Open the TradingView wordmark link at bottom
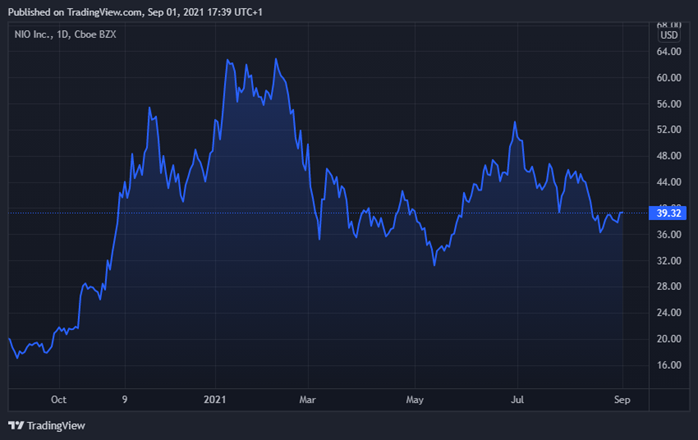 coord(55,426)
